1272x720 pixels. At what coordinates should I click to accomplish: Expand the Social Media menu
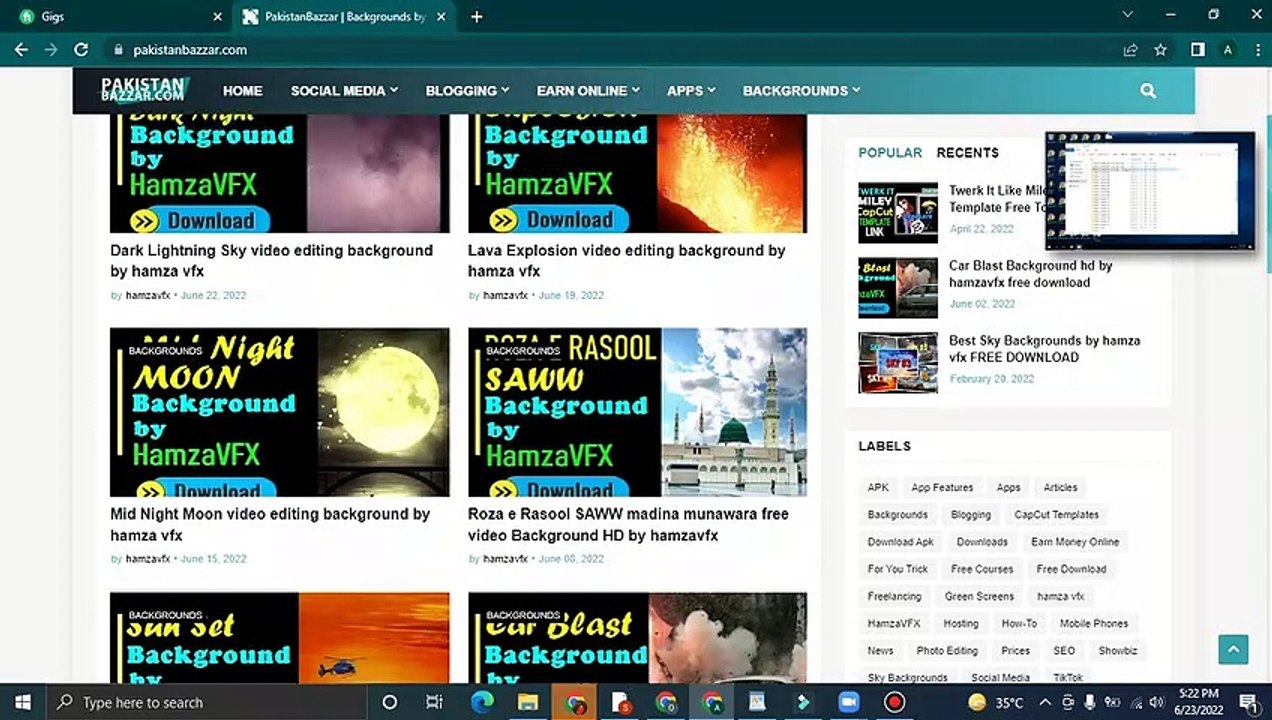(x=344, y=90)
